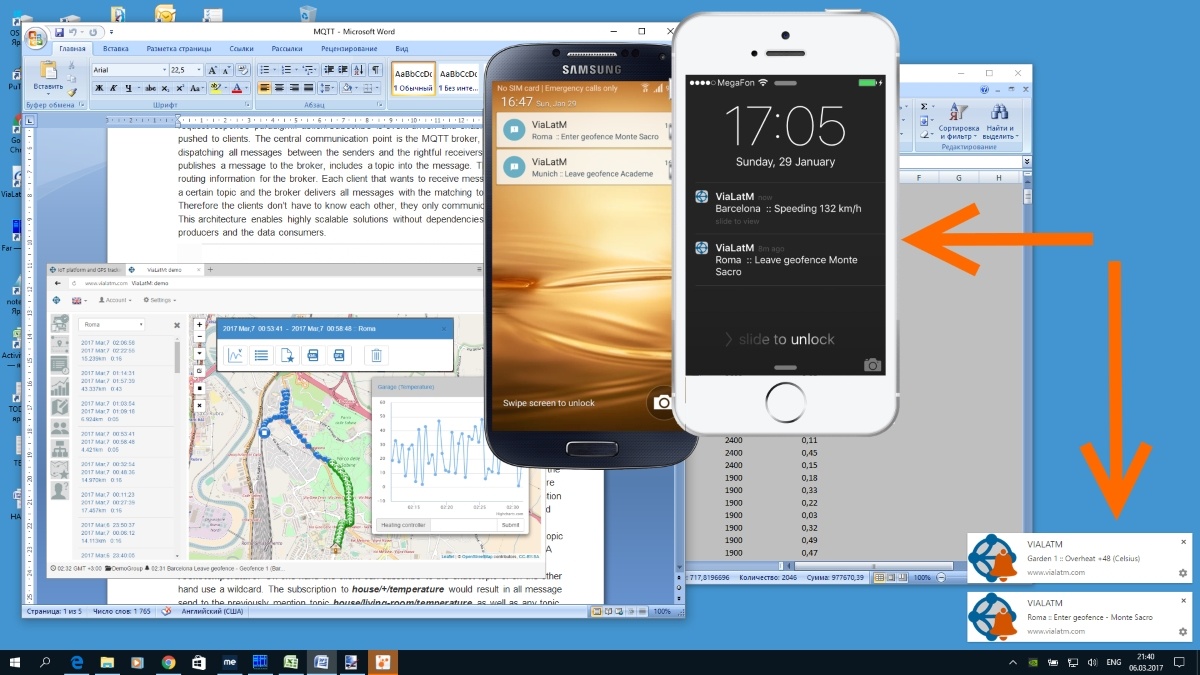
Task: Click the Paste (Вставить) clipboard icon
Action: coord(48,69)
